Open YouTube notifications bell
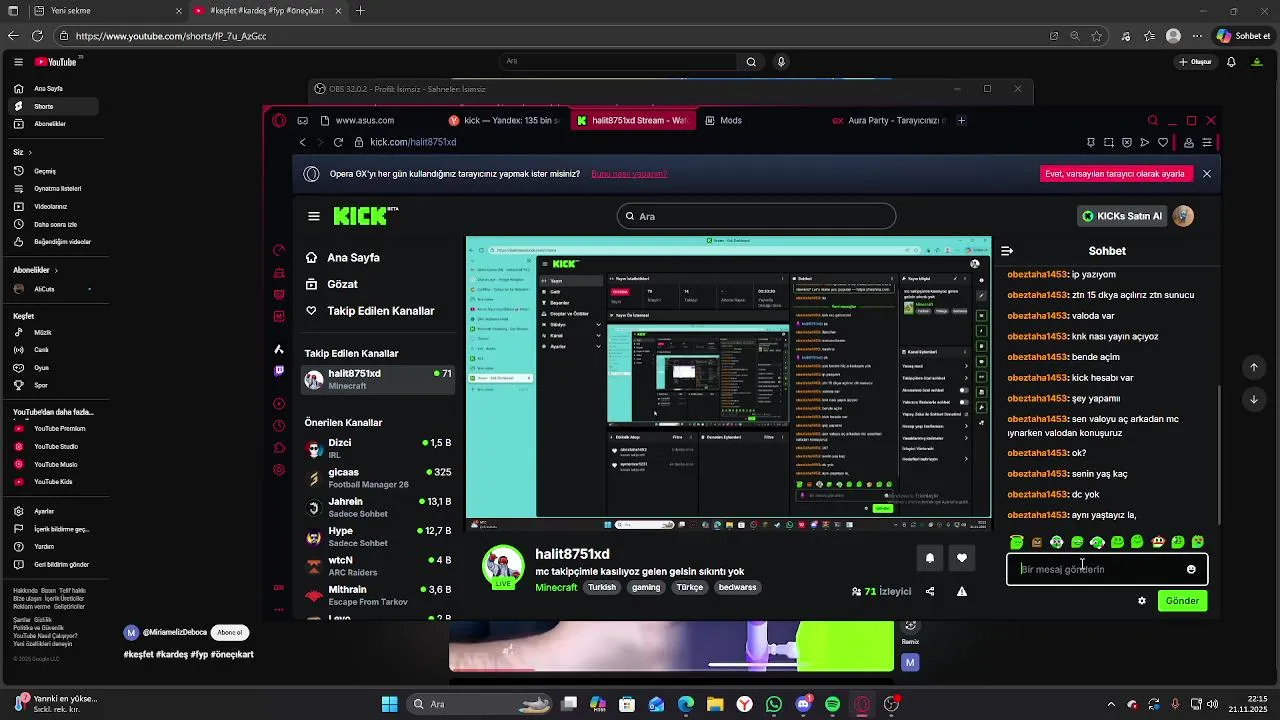The image size is (1280, 720). click(x=1231, y=62)
